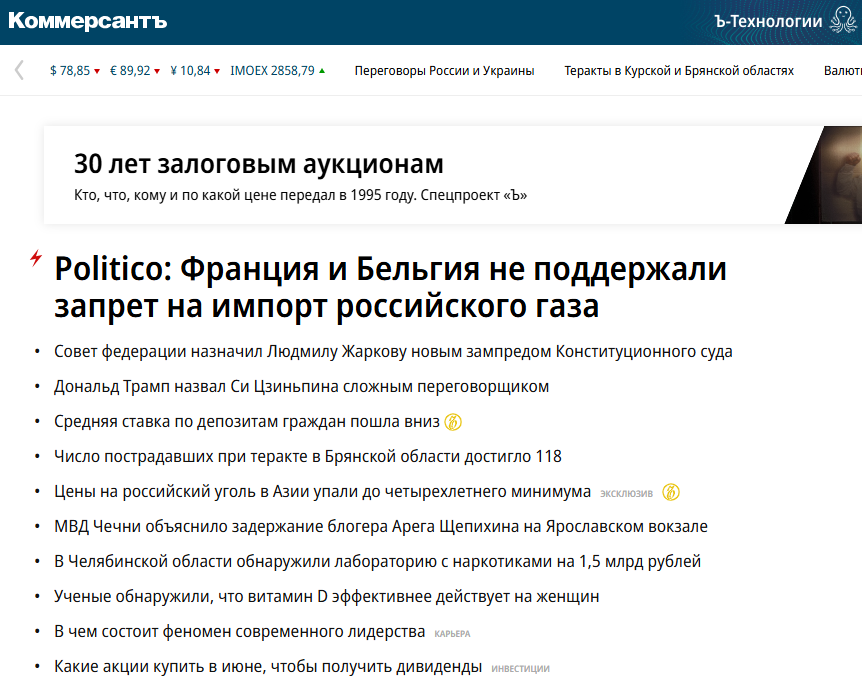
Task: Select Теракты в Курской и Брянской областях topic
Action: tap(678, 71)
